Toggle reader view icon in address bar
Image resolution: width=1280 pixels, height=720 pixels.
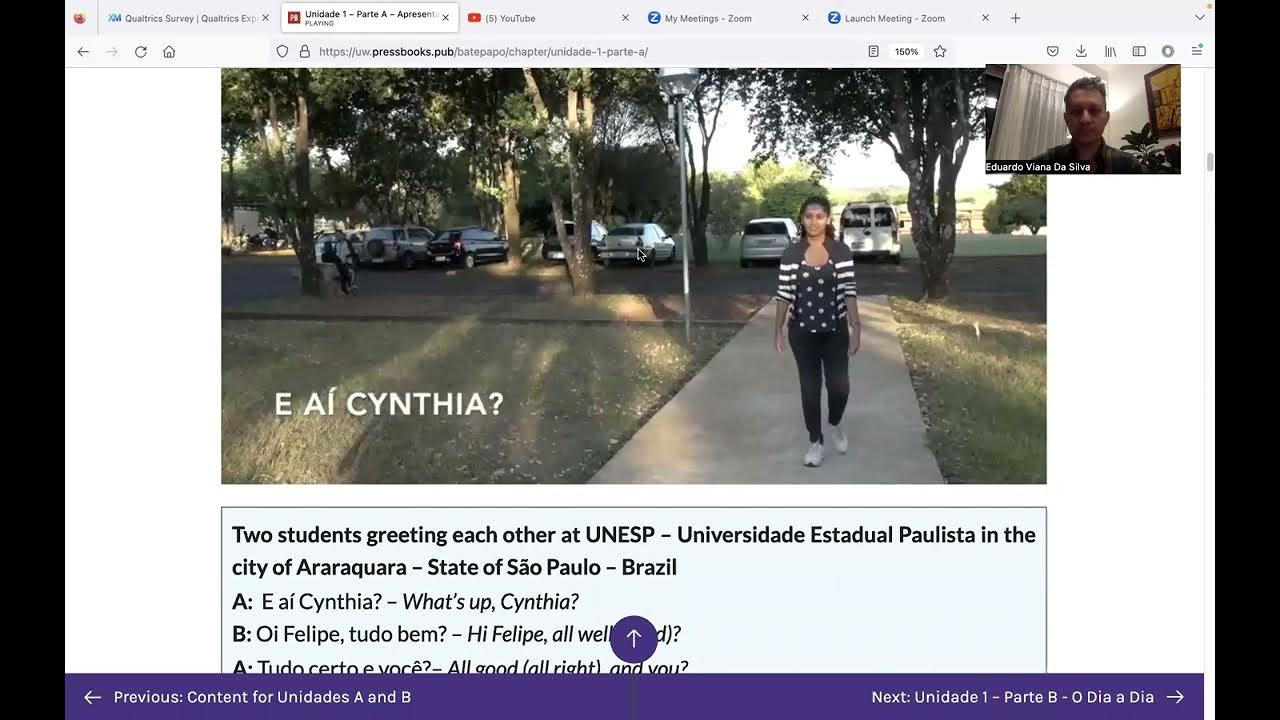pyautogui.click(x=873, y=52)
